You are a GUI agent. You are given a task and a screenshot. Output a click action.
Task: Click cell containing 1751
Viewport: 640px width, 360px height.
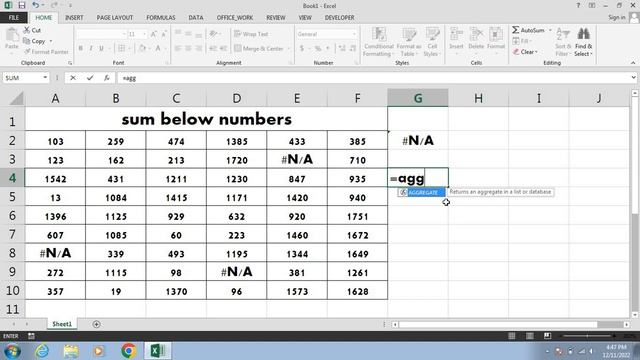click(358, 216)
